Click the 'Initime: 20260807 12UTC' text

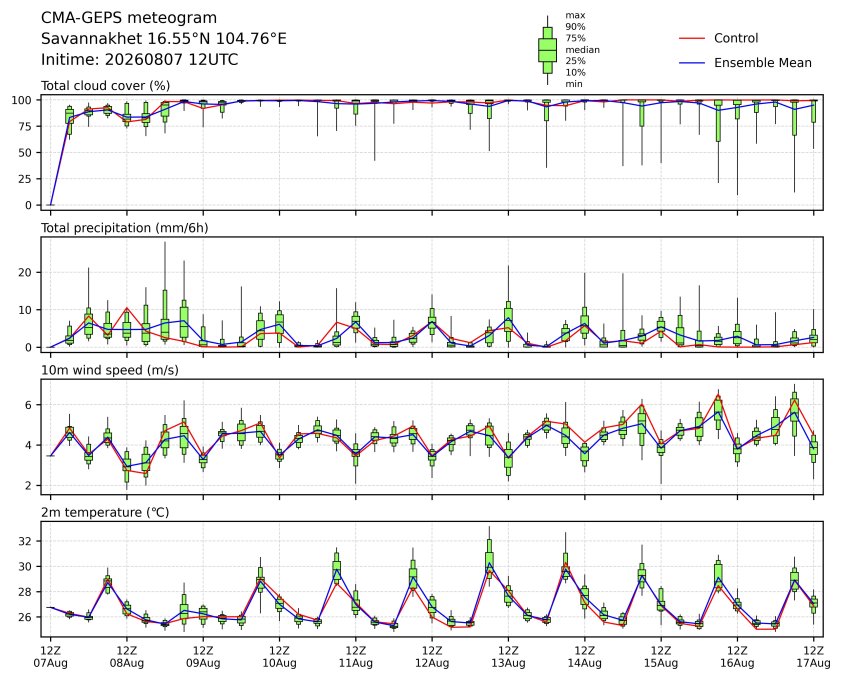(140, 59)
